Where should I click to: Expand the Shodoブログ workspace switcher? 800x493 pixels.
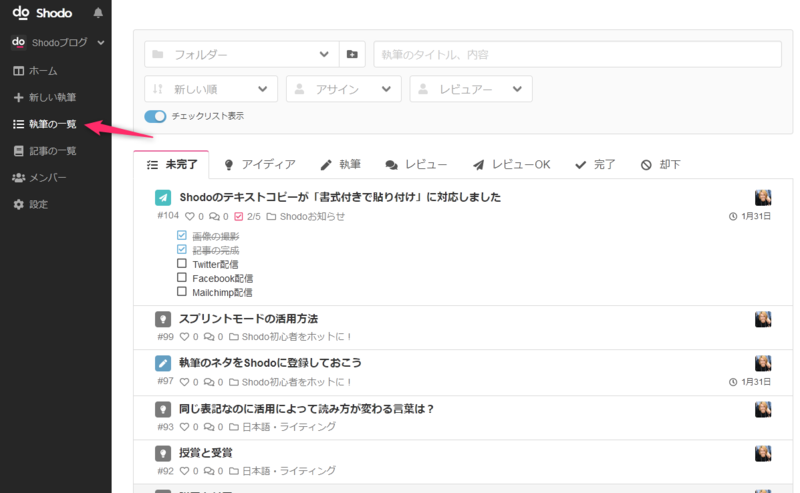tap(58, 42)
